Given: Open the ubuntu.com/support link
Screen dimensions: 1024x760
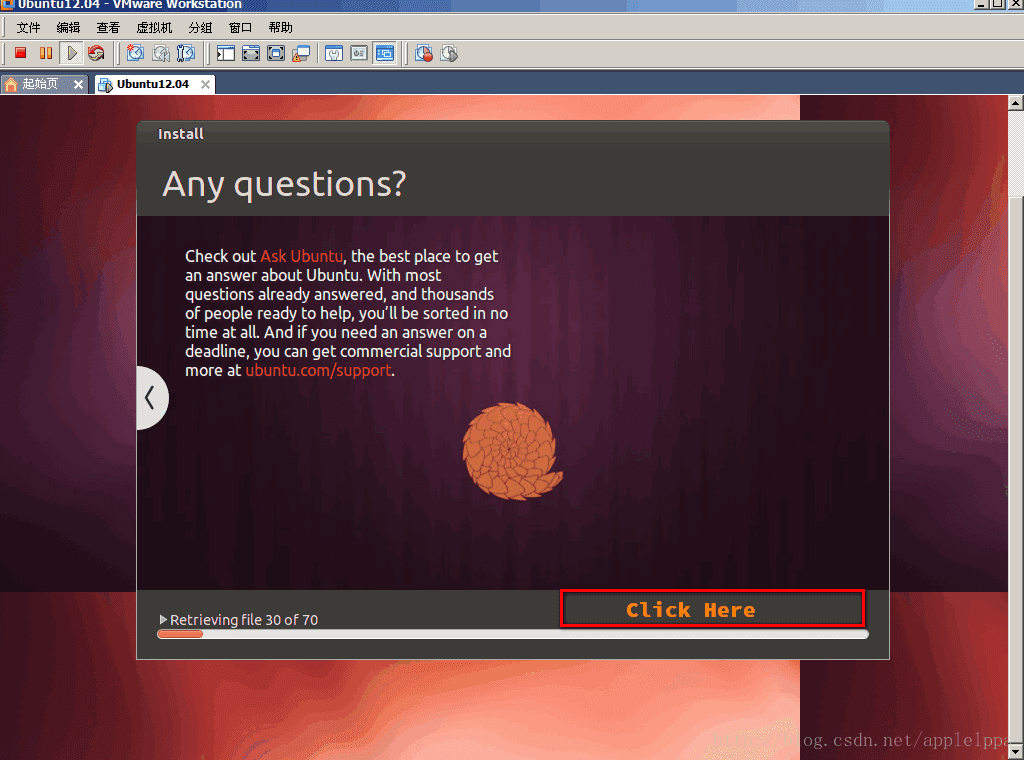Looking at the screenshot, I should (319, 370).
